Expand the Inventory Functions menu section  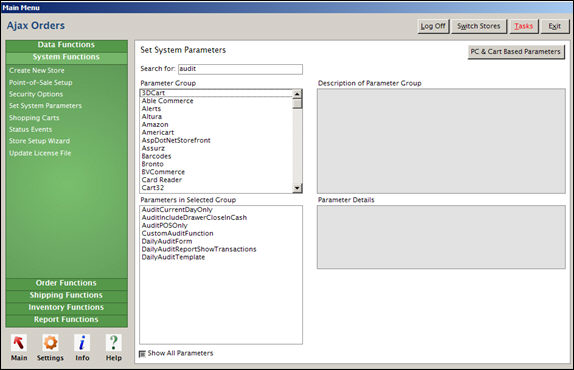[x=66, y=307]
